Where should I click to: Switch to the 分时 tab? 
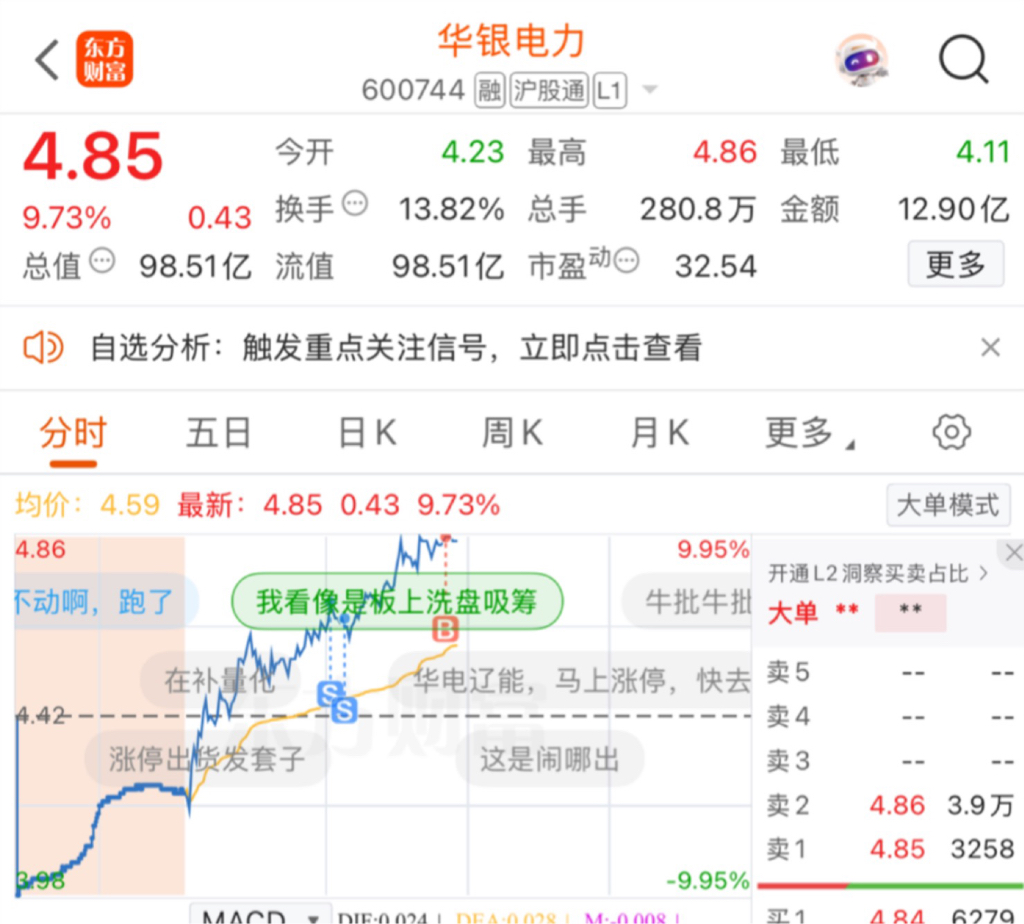click(x=73, y=433)
